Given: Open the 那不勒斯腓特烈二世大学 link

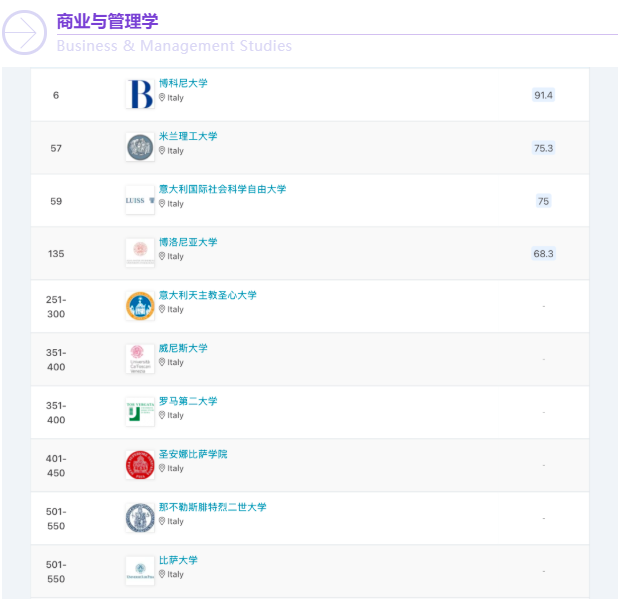Looking at the screenshot, I should point(212,507).
